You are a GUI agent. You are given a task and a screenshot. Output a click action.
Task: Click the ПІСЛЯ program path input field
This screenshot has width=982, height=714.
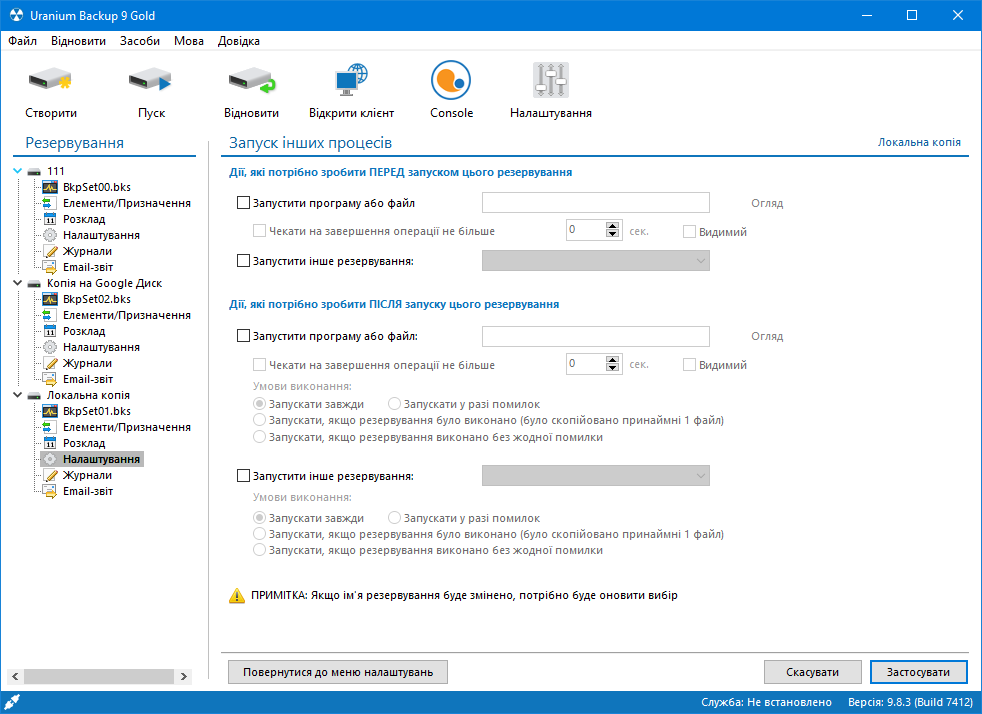pos(596,336)
